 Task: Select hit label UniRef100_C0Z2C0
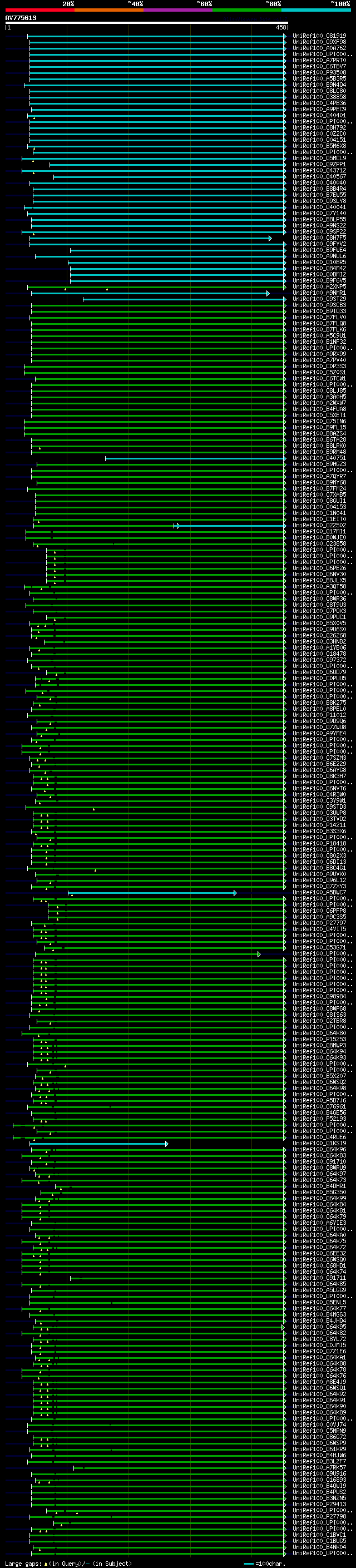coord(319,133)
